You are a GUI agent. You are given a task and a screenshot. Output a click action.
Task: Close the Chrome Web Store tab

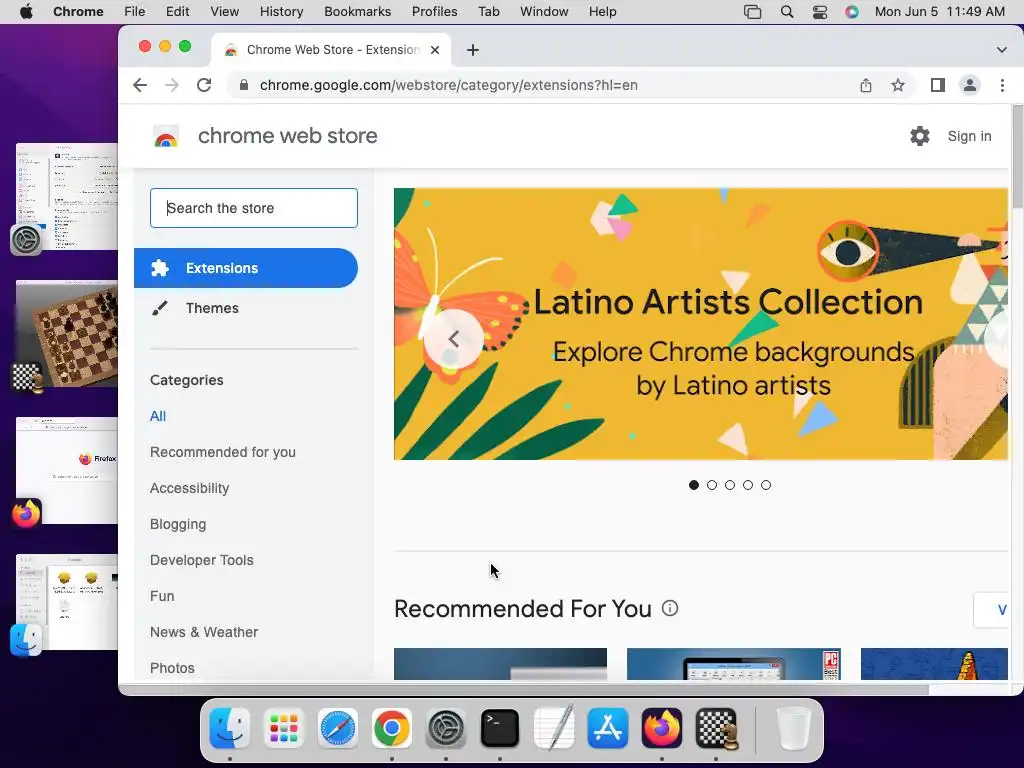pos(435,50)
